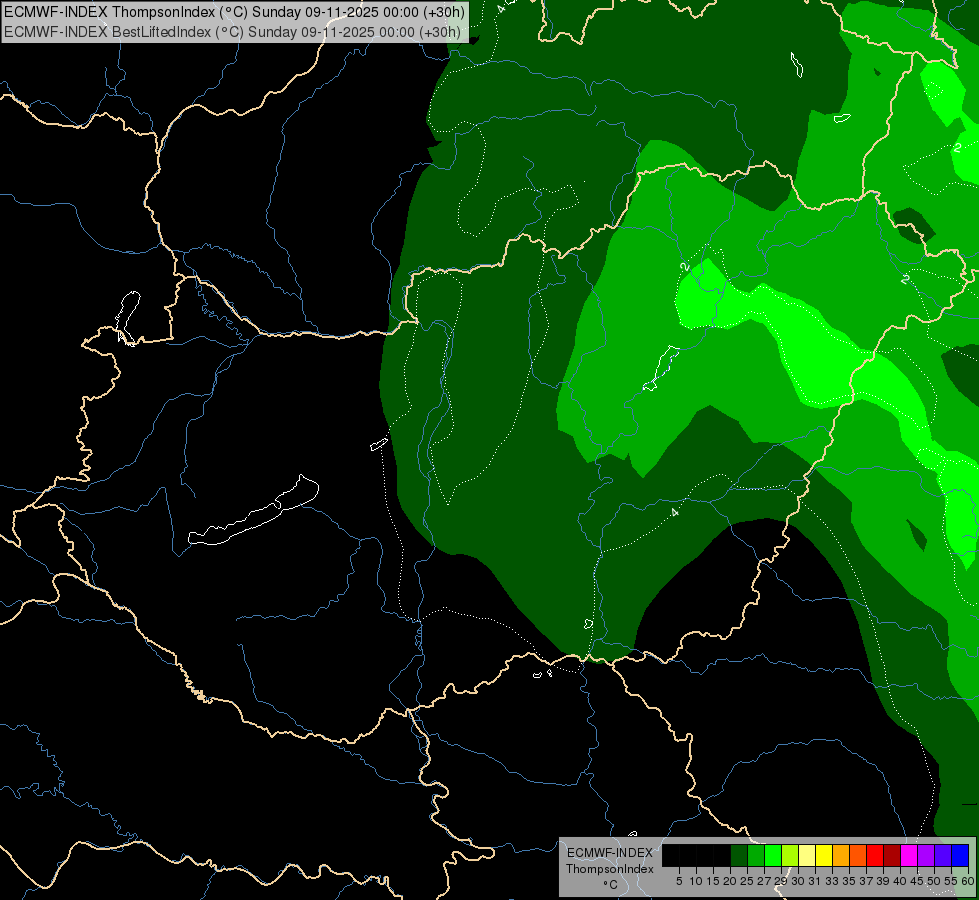Image resolution: width=979 pixels, height=900 pixels.
Task: Click legend tick value 5
Action: click(x=679, y=881)
